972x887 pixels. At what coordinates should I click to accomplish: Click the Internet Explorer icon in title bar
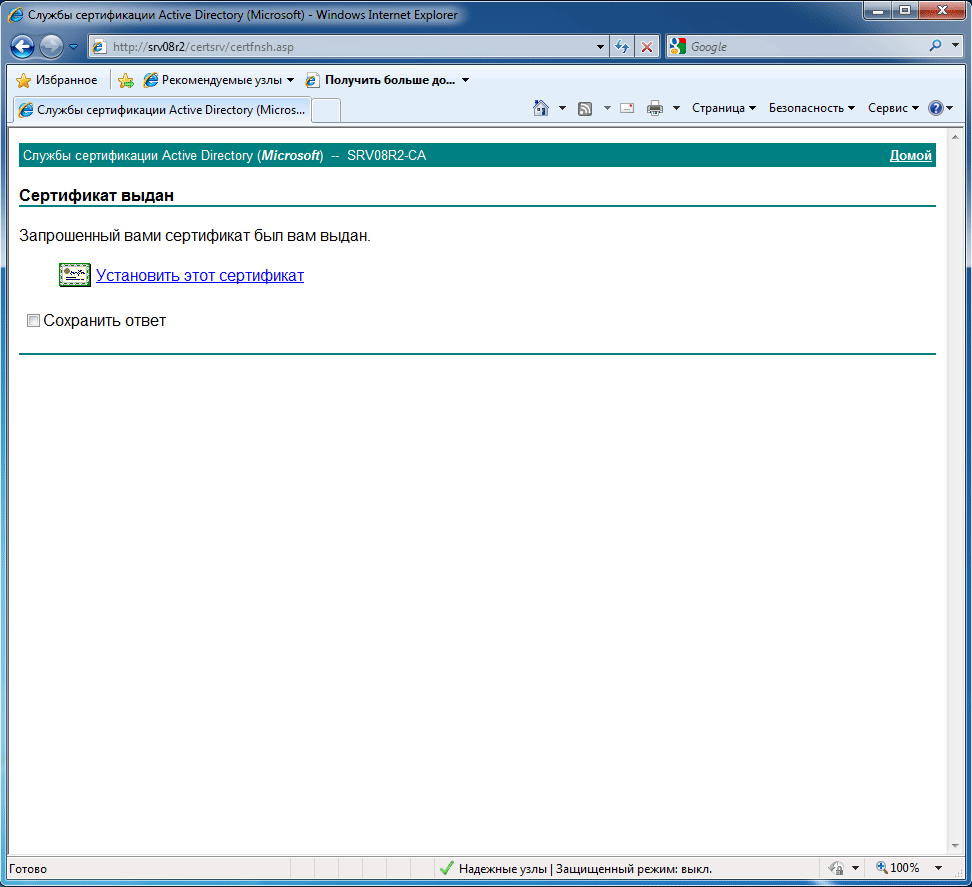pyautogui.click(x=15, y=15)
